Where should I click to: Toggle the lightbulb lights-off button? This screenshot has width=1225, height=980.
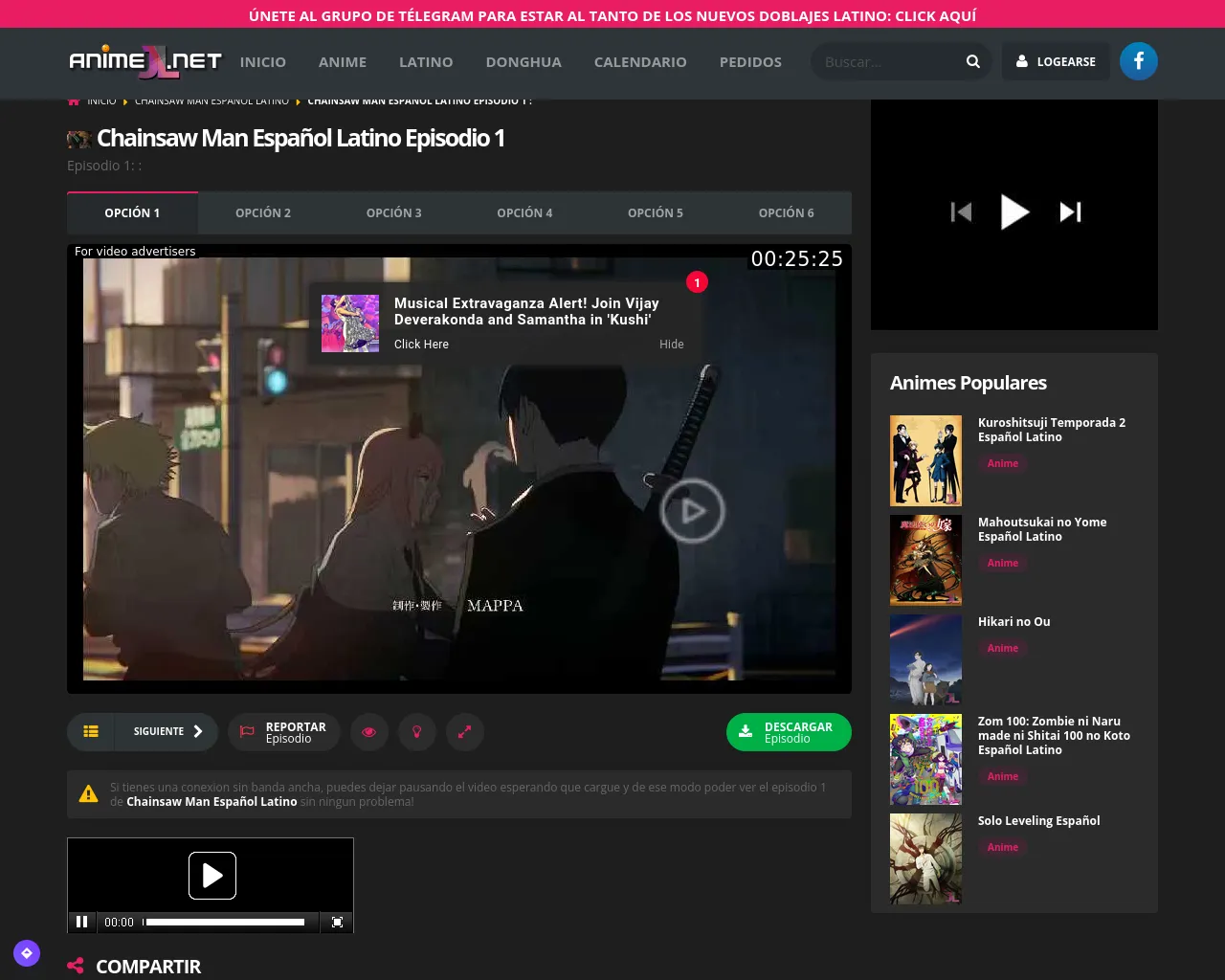[416, 732]
